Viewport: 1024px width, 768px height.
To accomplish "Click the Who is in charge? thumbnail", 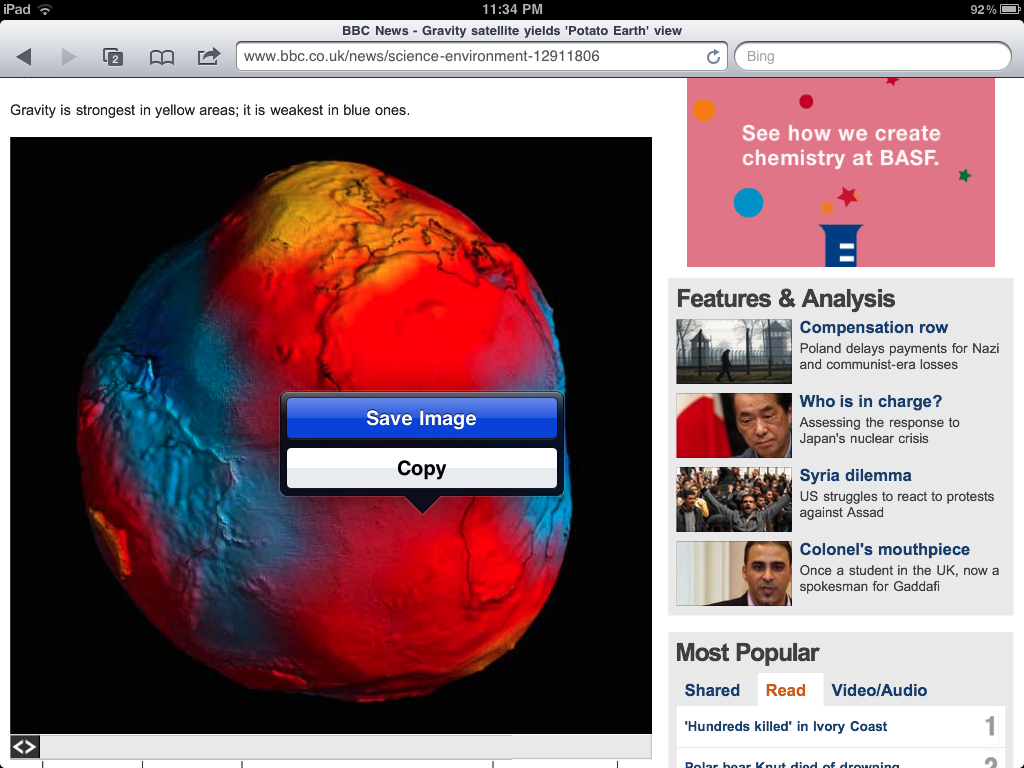I will (733, 425).
